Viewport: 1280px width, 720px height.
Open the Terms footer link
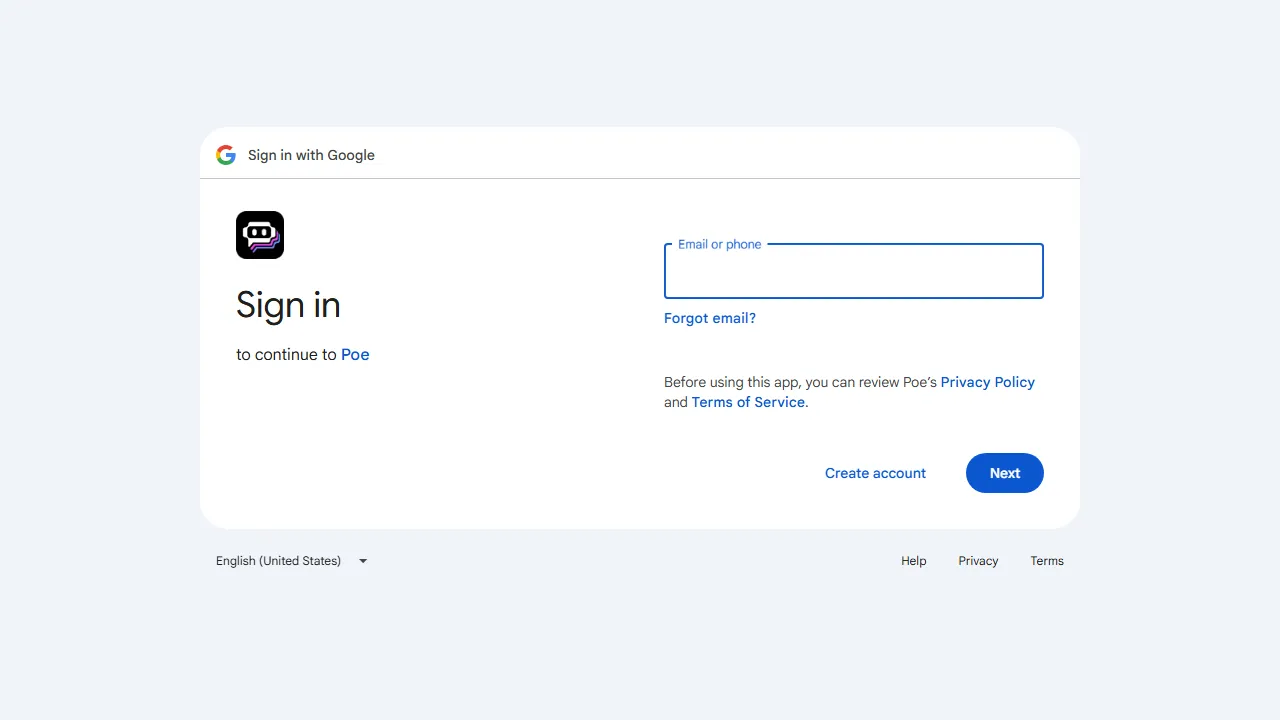pyautogui.click(x=1047, y=561)
